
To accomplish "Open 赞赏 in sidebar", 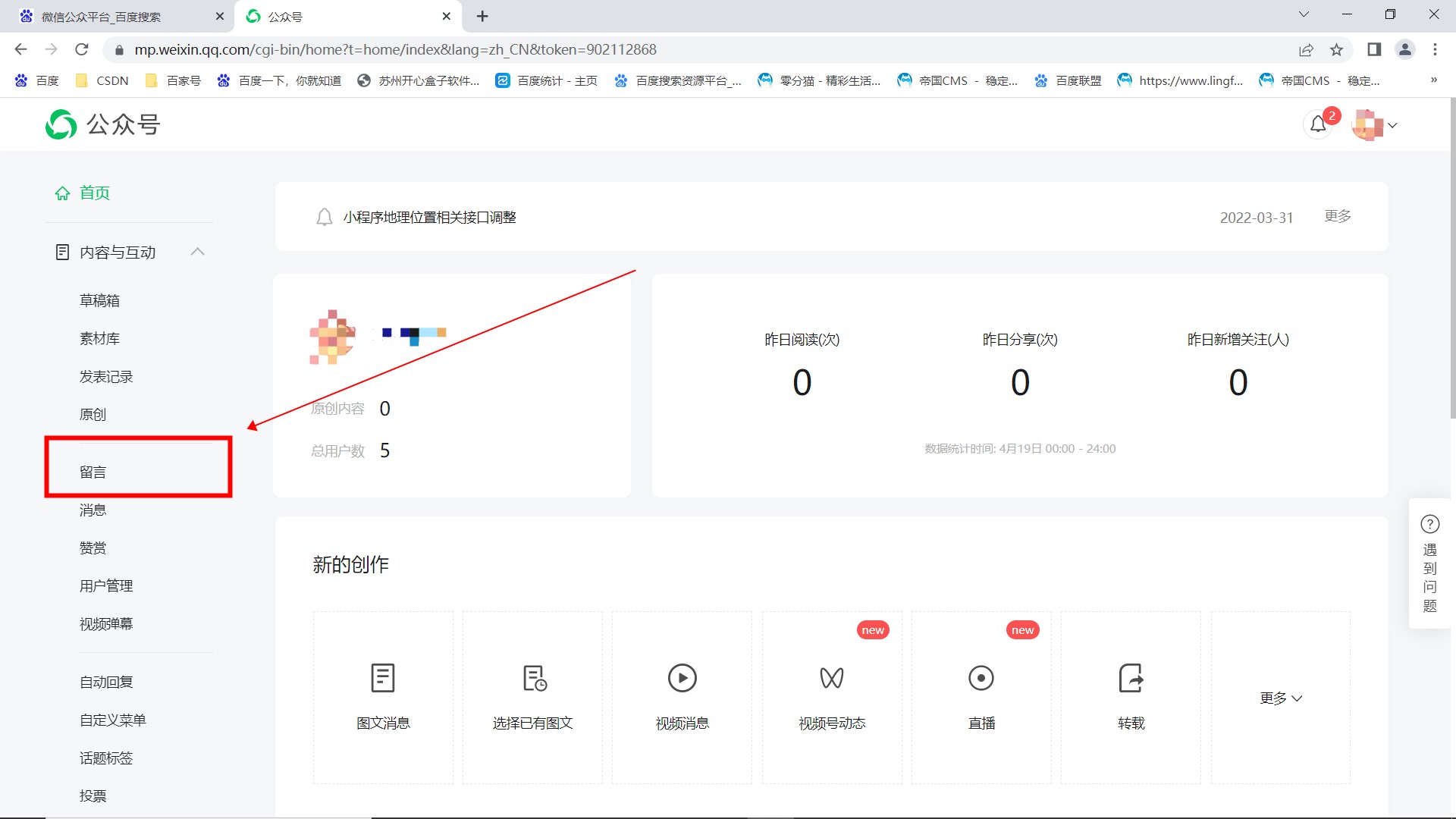I will pos(93,548).
